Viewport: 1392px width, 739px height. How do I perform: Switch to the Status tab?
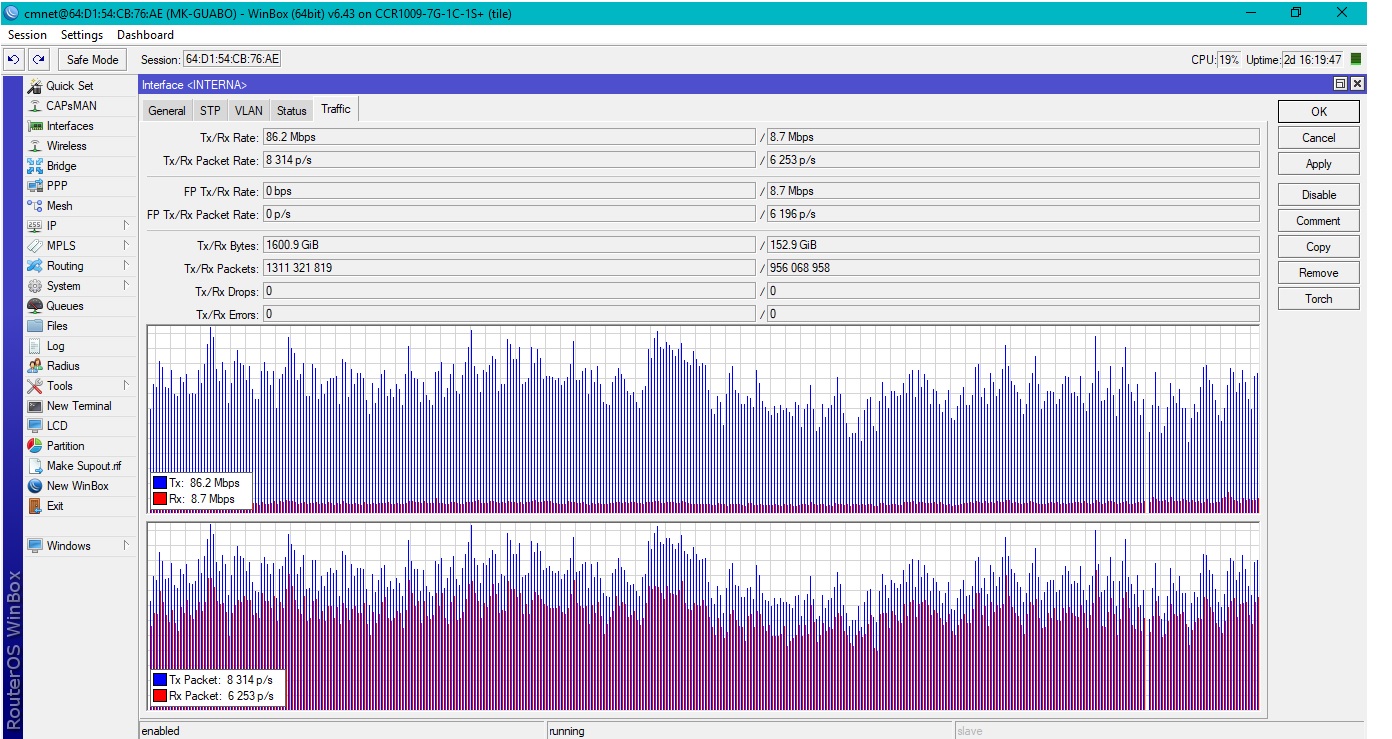pos(291,111)
